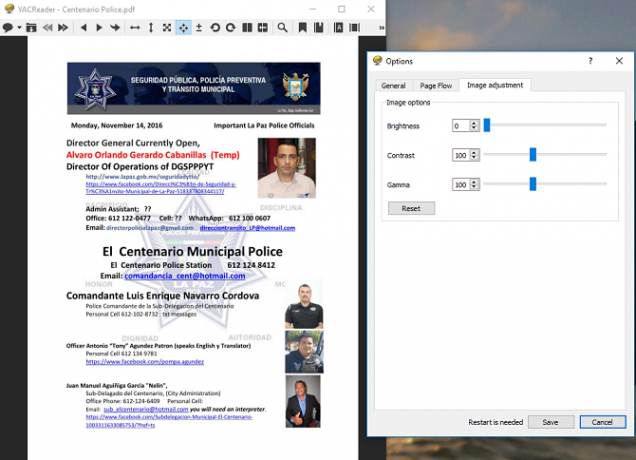This screenshot has height=460, width=636.
Task: Open the magnifying glass tool
Action: coord(282,28)
